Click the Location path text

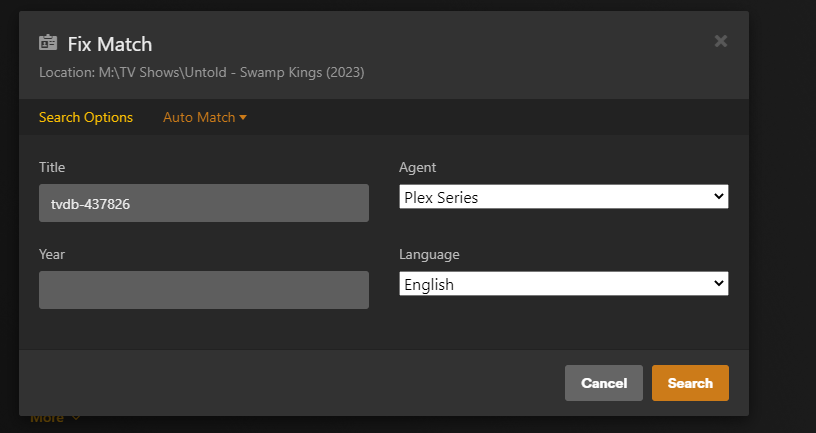point(201,73)
